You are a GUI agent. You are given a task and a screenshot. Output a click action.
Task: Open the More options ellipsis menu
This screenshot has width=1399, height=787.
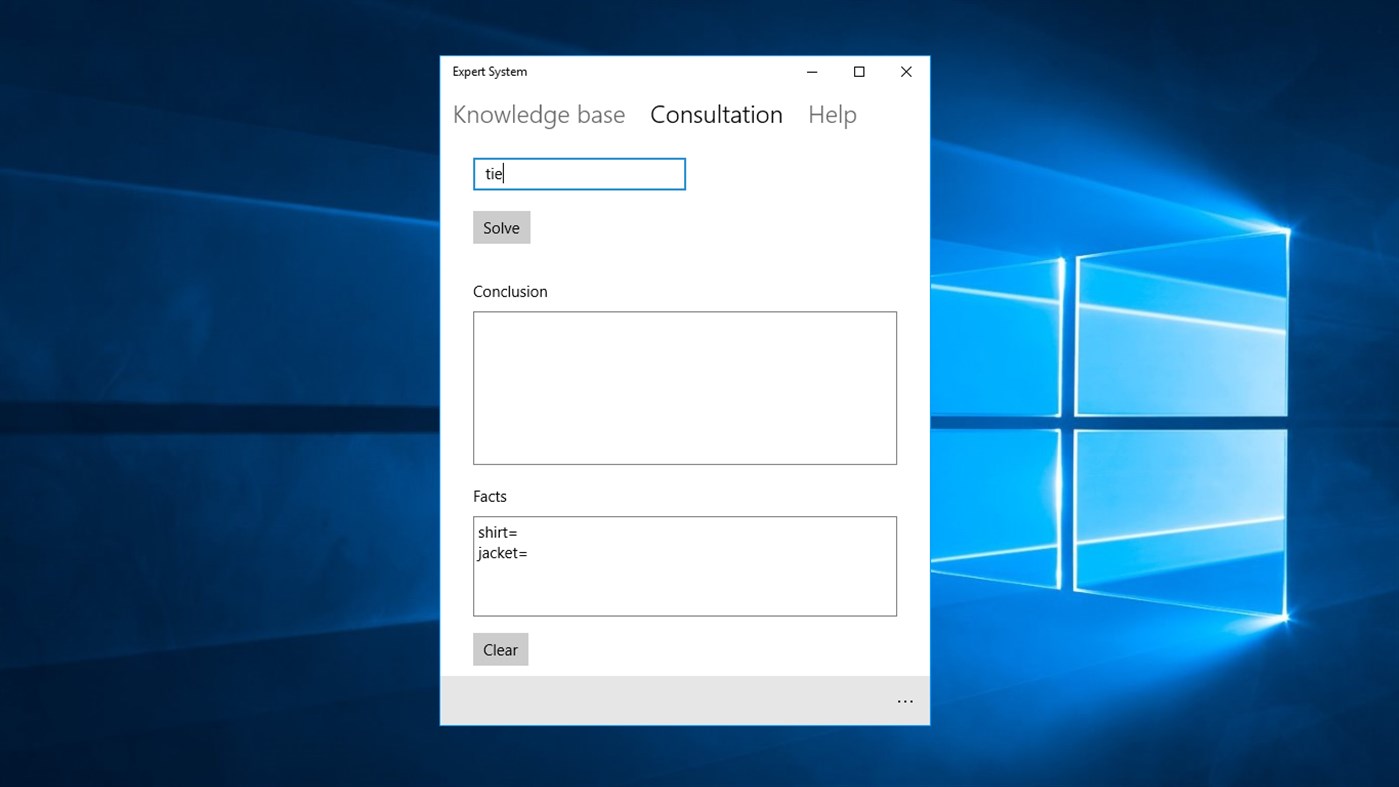(905, 701)
